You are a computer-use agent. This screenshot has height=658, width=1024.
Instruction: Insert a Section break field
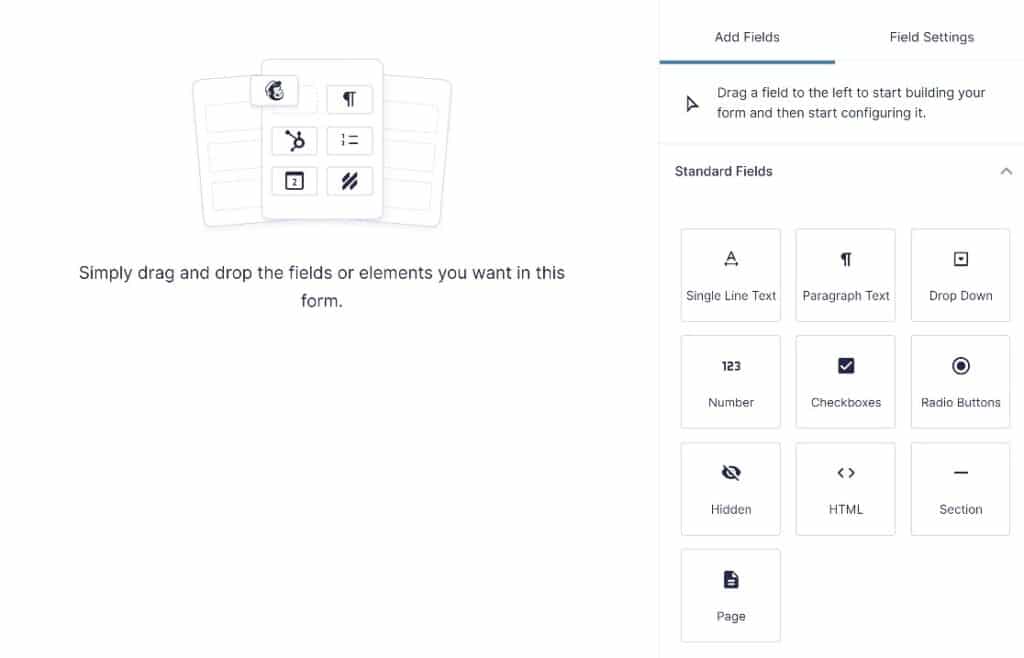coord(959,488)
